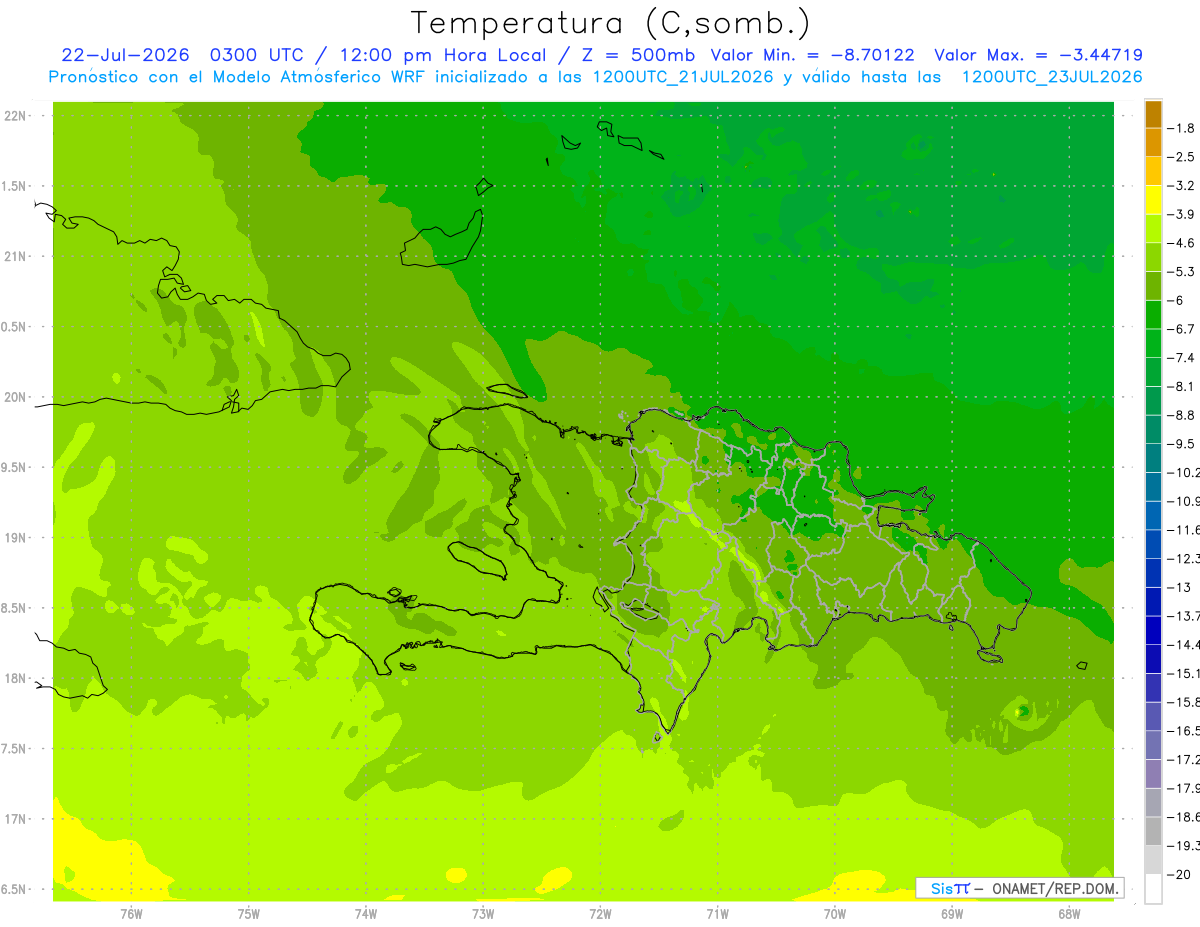Click the "1200UTC_23JUL2026" valid-until time
Screen dimensions: 1200x927
click(1052, 77)
